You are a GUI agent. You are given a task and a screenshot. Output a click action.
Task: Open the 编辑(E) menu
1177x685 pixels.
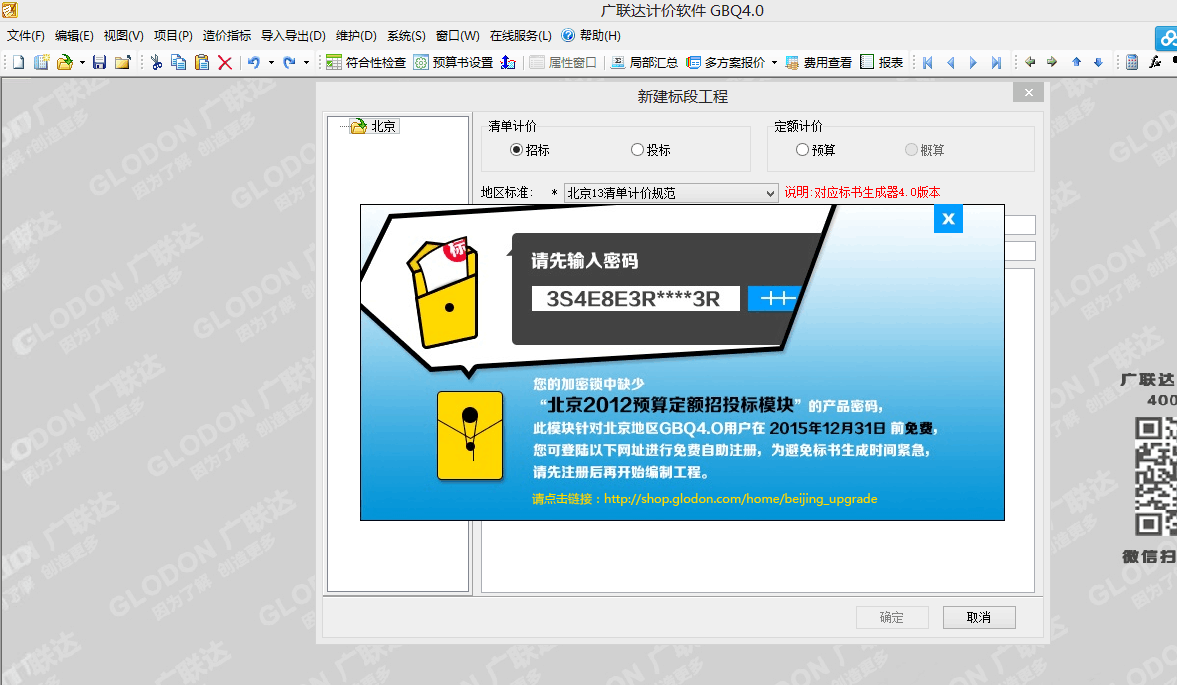(74, 35)
